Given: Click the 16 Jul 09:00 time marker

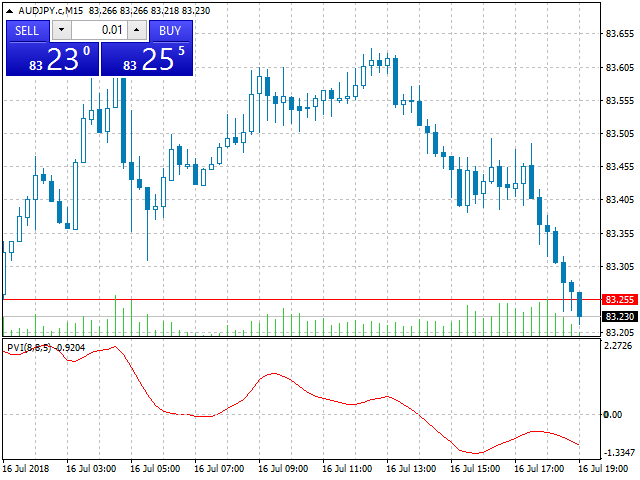Looking at the screenshot, I should click(283, 469).
